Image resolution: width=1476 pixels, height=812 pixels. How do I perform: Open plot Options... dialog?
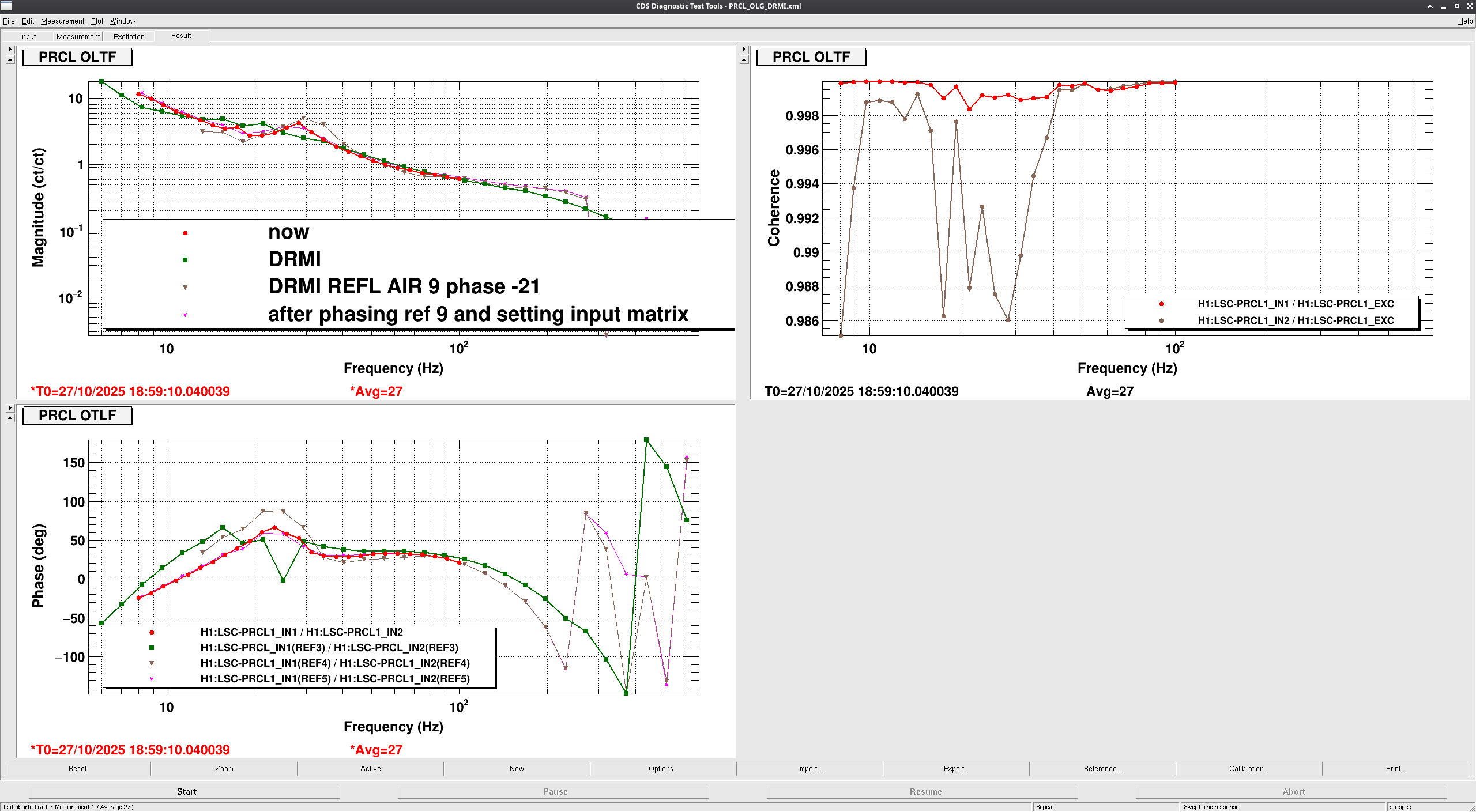[x=663, y=768]
